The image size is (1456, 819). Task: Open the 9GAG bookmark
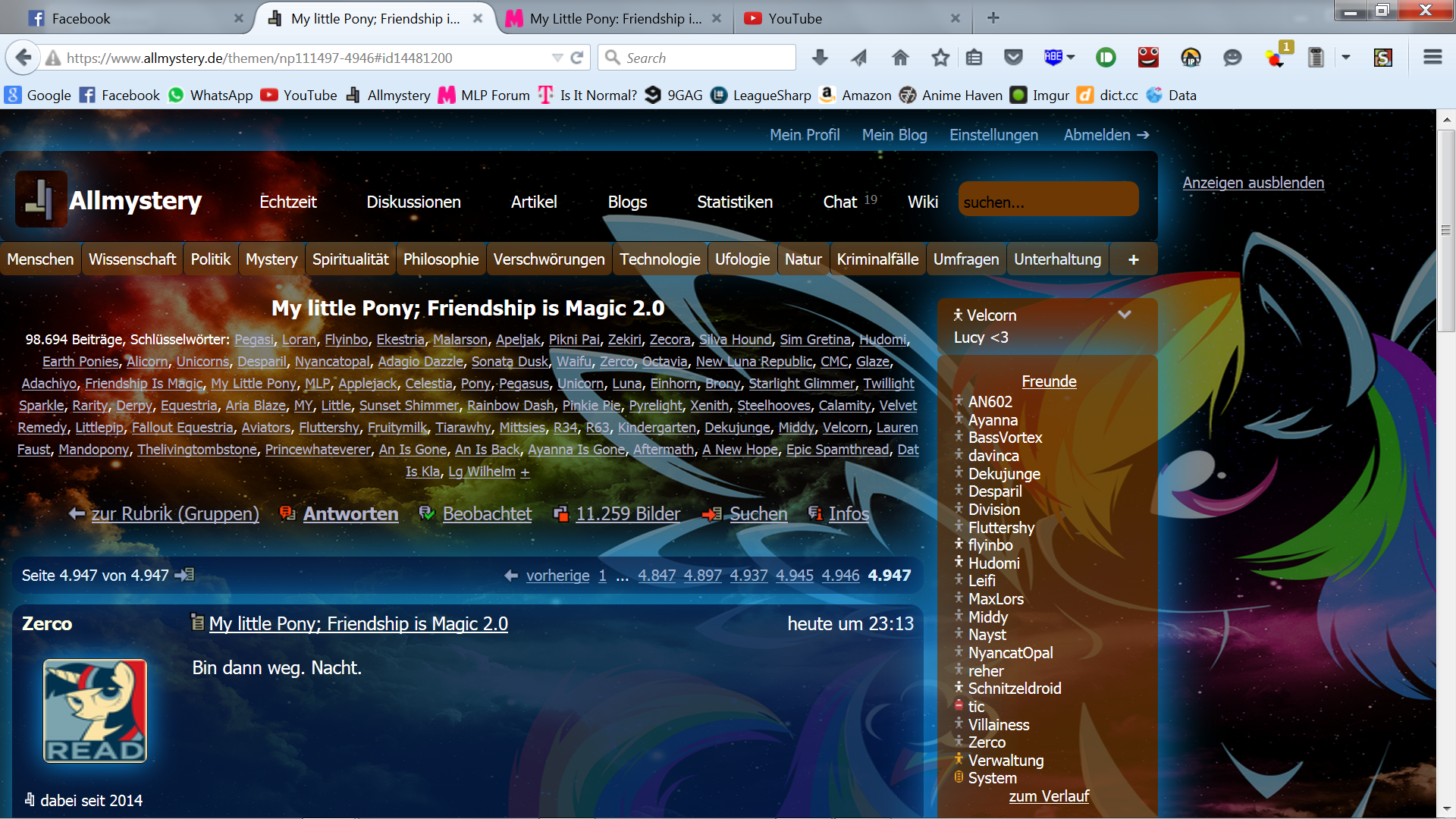pyautogui.click(x=673, y=95)
